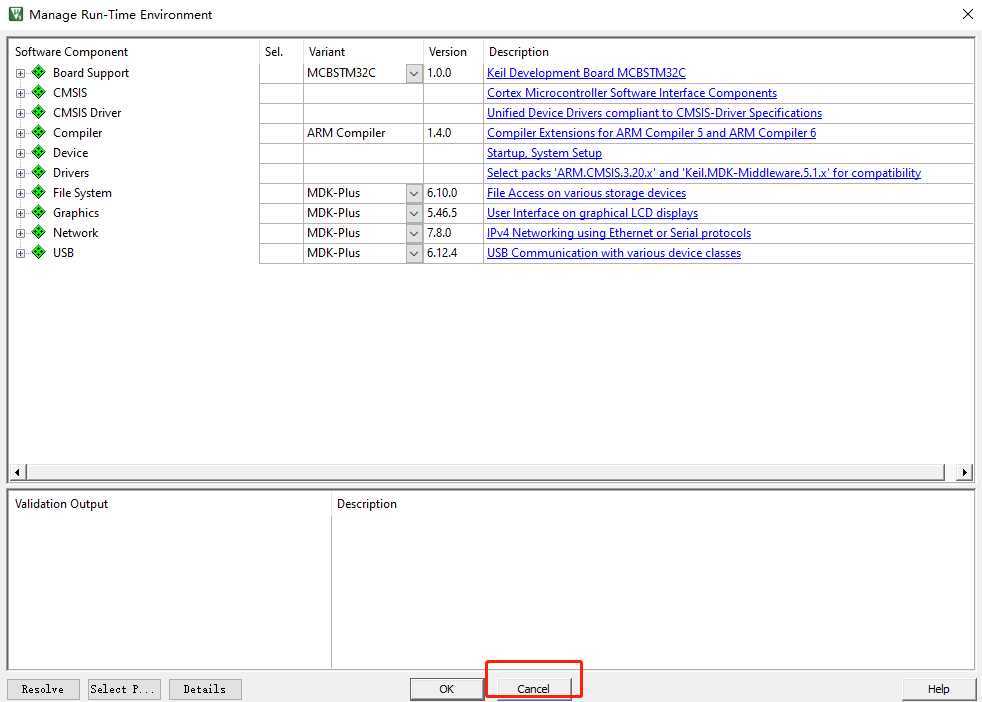The height and width of the screenshot is (702, 982).
Task: Click the CMSIS green diamond icon
Action: pos(39,92)
